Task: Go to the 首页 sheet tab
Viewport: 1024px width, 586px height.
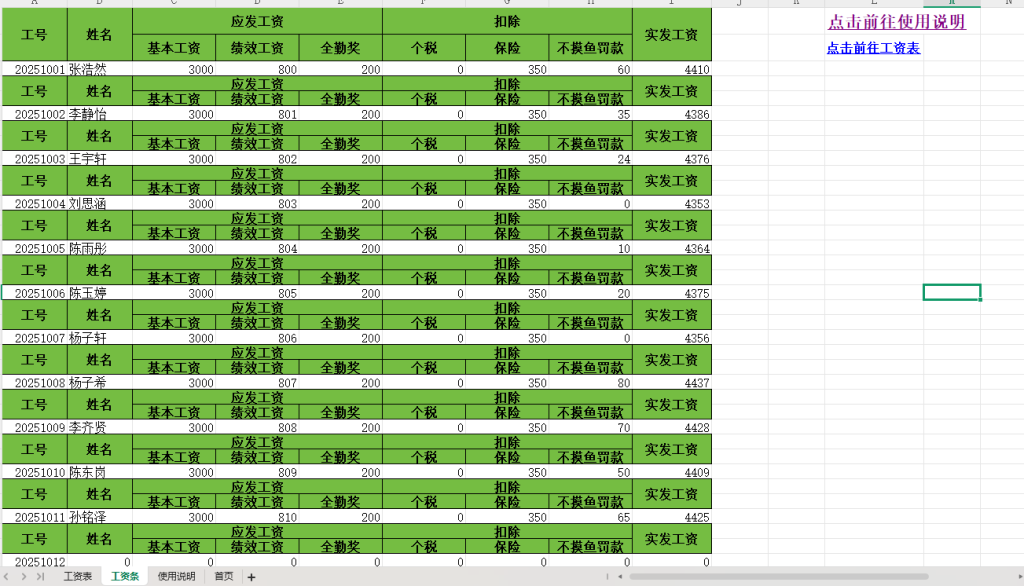Action: click(223, 577)
